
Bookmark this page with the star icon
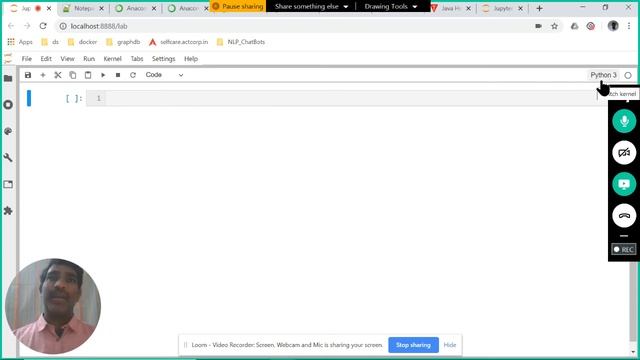pyautogui.click(x=554, y=26)
